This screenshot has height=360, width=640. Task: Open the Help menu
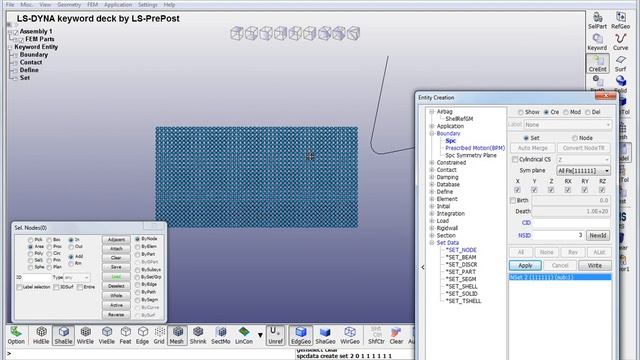click(169, 5)
